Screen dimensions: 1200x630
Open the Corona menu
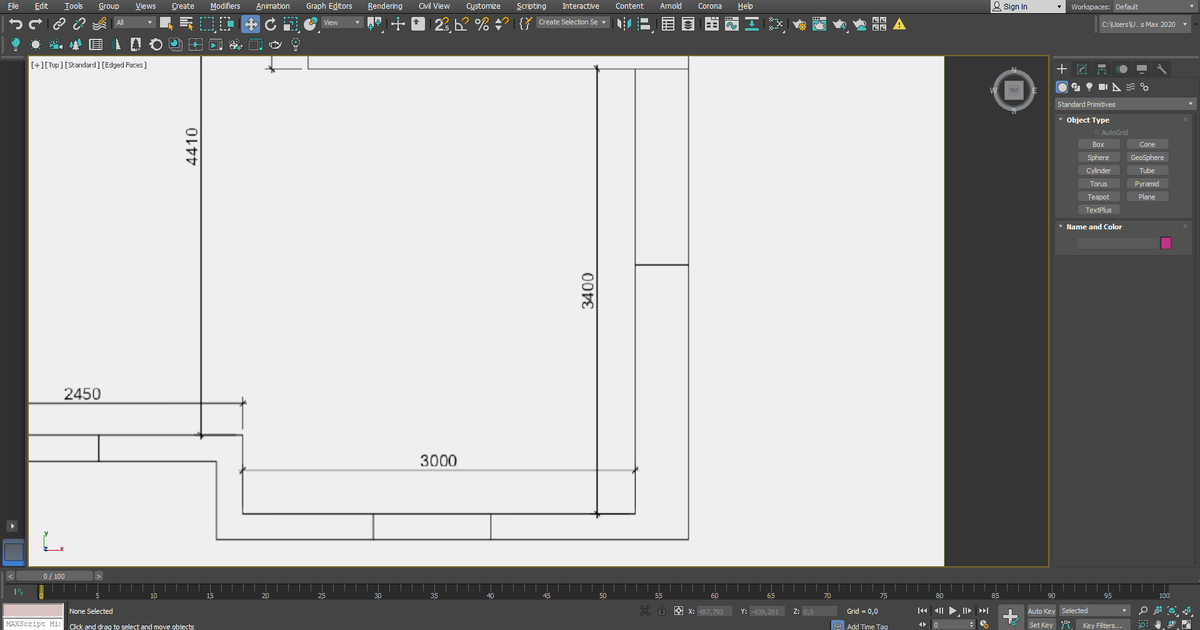click(710, 6)
